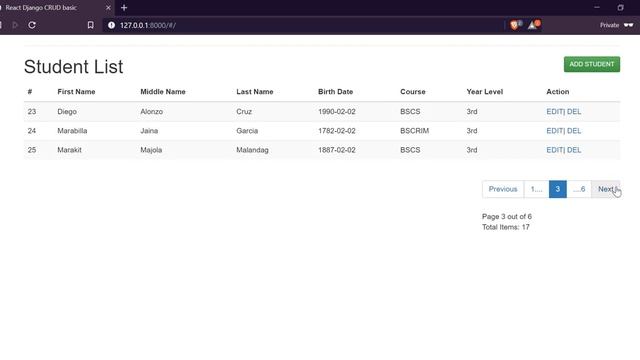The image size is (640, 360).
Task: Focus the address bar showing 127.0.0.1:8000
Action: pos(302,25)
